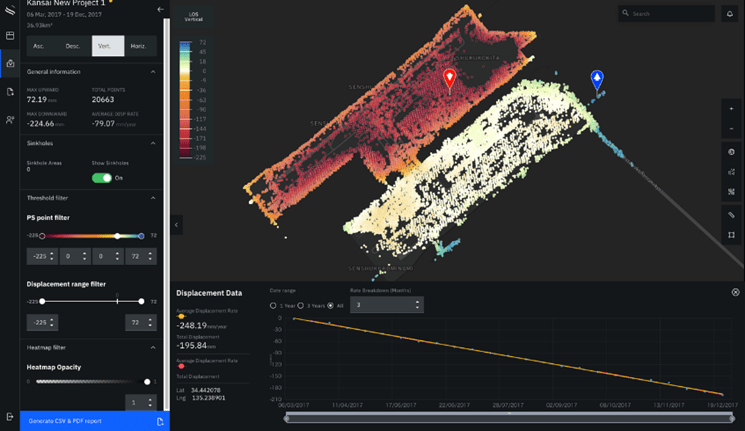Activate the area selection frame tool
Viewport: 745px width, 431px height.
731,236
